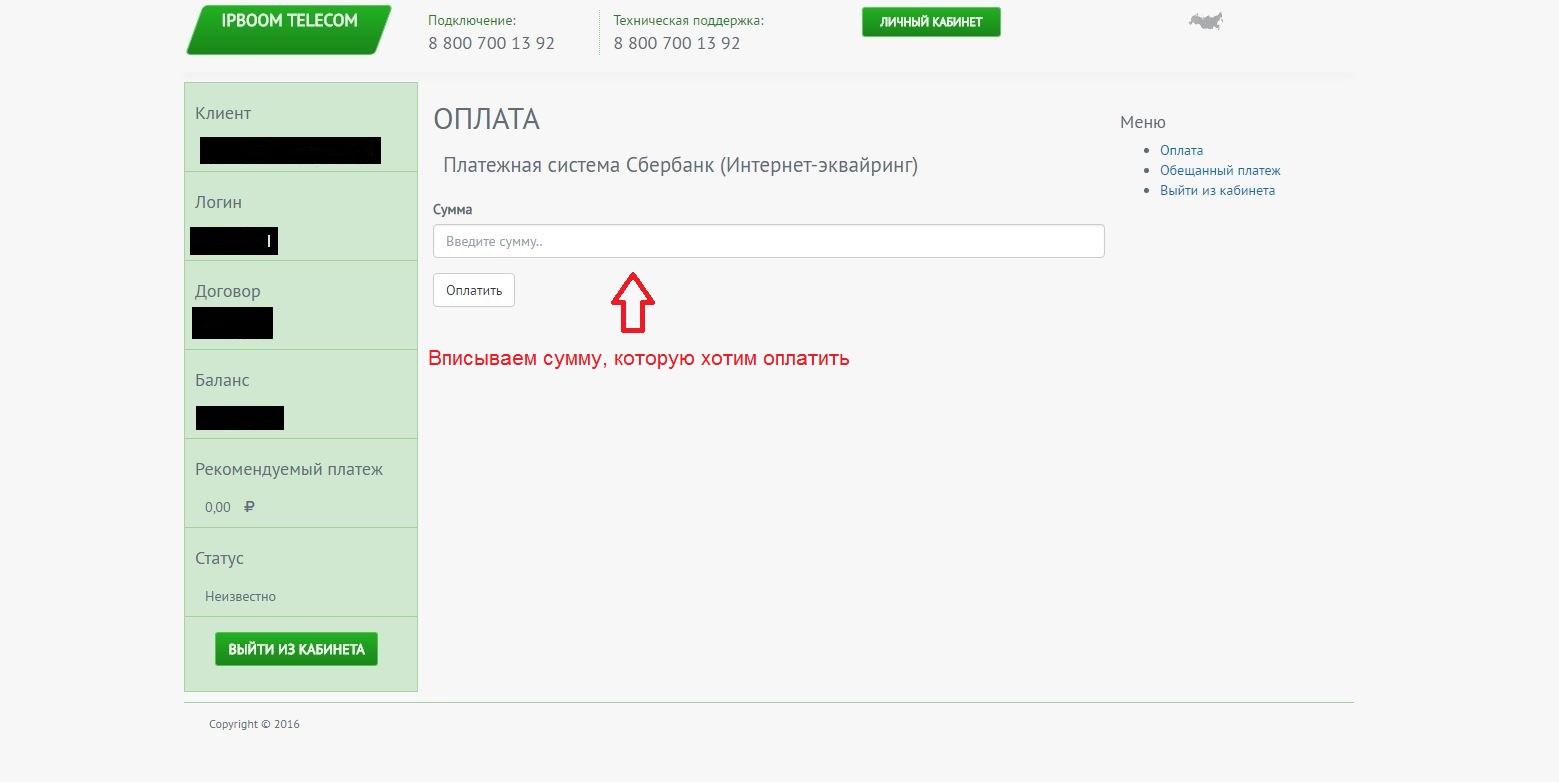
Task: Click the Статус label in sidebar
Action: [219, 558]
